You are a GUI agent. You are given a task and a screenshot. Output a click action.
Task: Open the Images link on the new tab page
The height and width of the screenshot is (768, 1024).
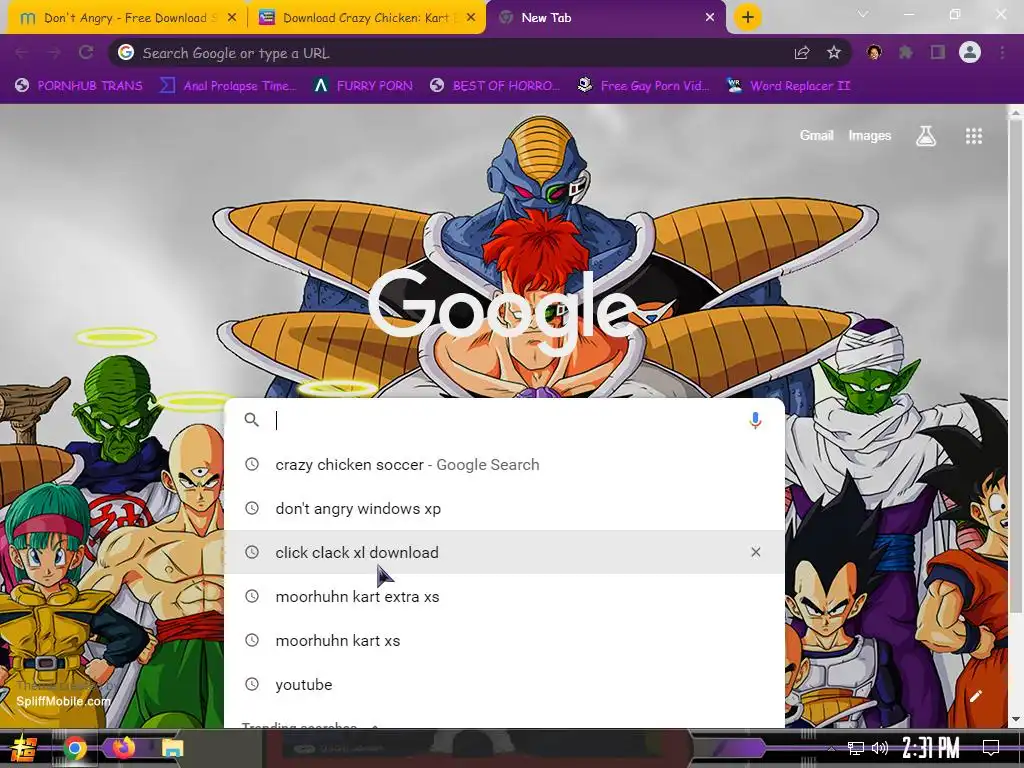pos(869,135)
